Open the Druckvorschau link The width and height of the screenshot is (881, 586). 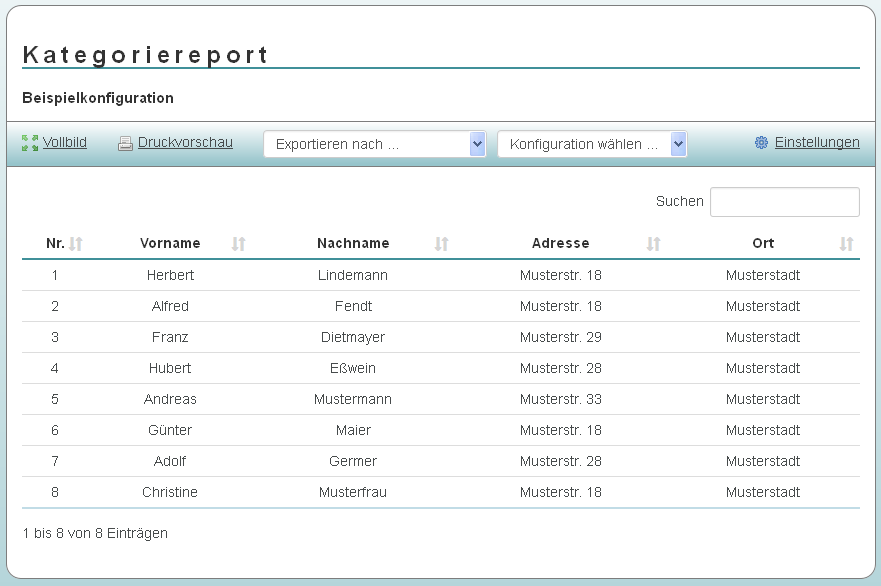185,142
